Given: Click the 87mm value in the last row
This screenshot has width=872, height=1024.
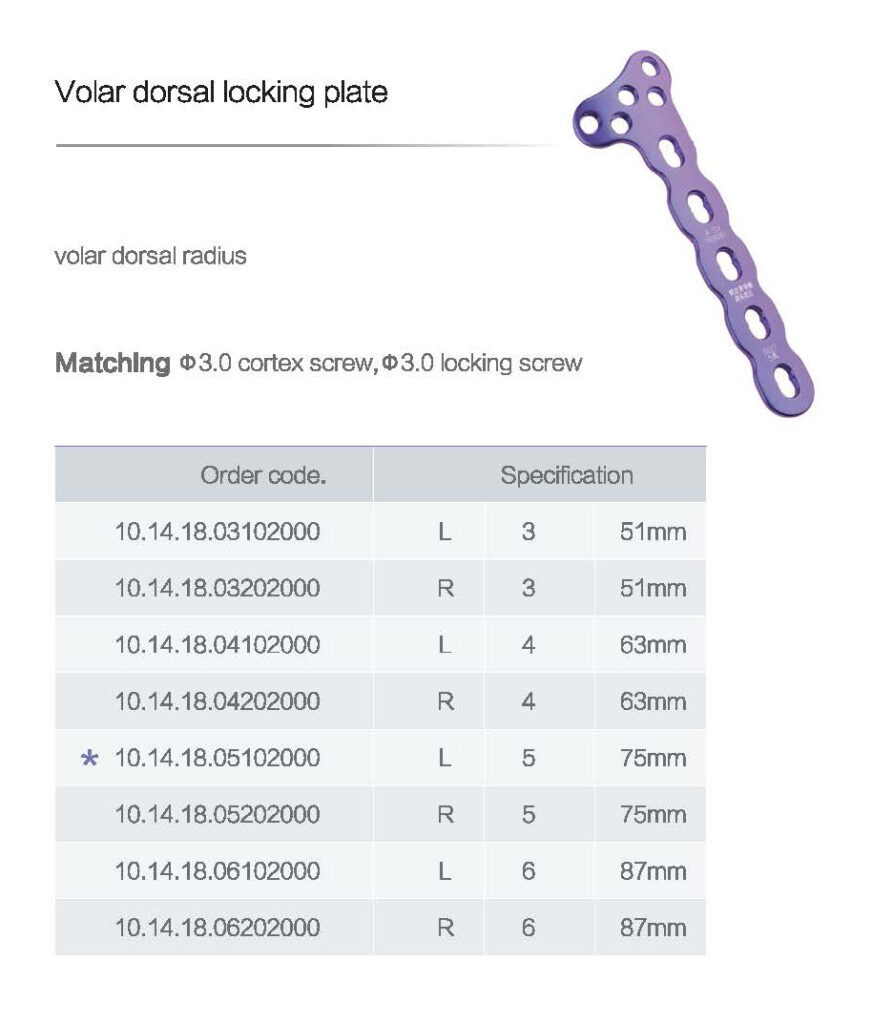Looking at the screenshot, I should pyautogui.click(x=653, y=927).
